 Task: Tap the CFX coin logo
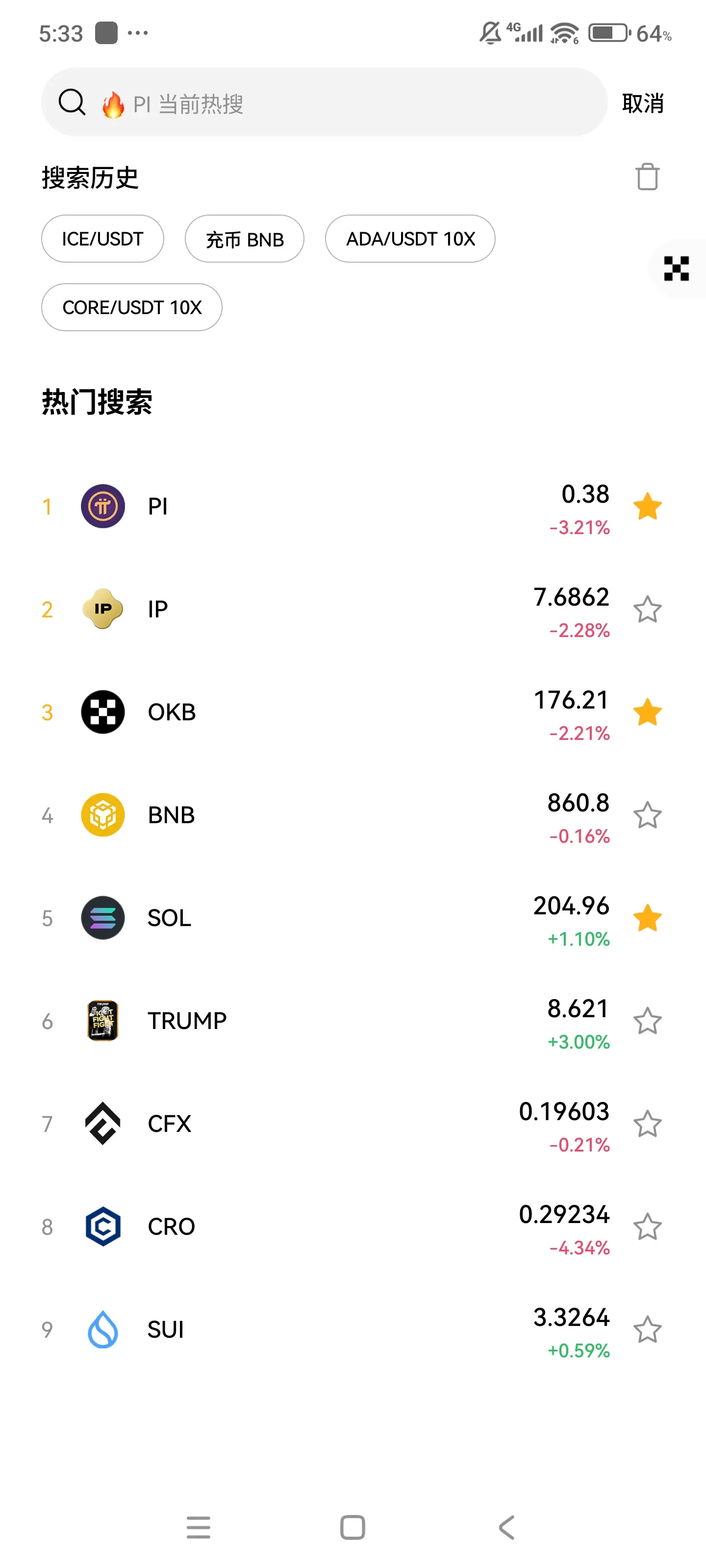click(x=103, y=1124)
